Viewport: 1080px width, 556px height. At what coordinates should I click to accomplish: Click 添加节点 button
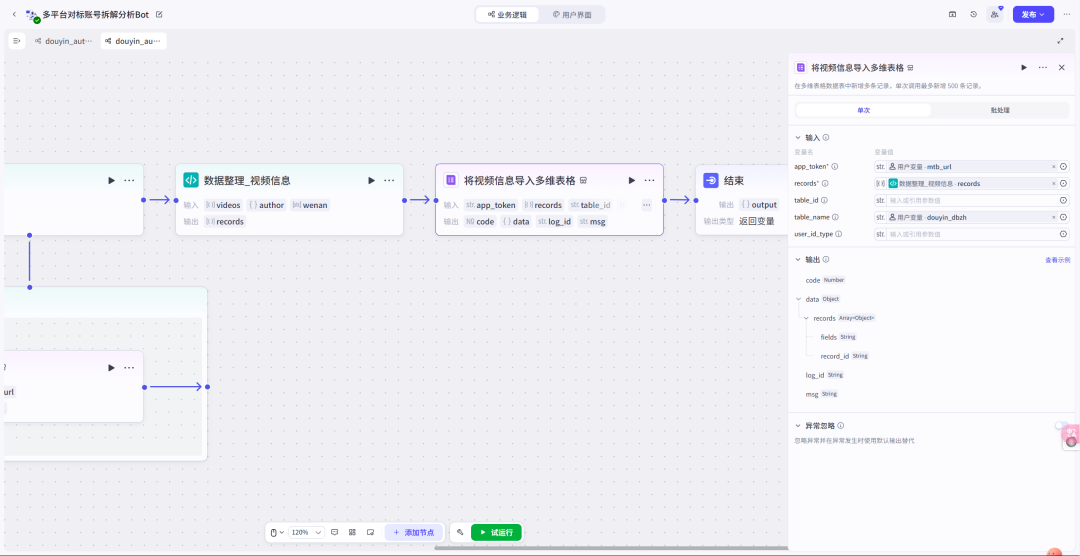[x=414, y=533]
